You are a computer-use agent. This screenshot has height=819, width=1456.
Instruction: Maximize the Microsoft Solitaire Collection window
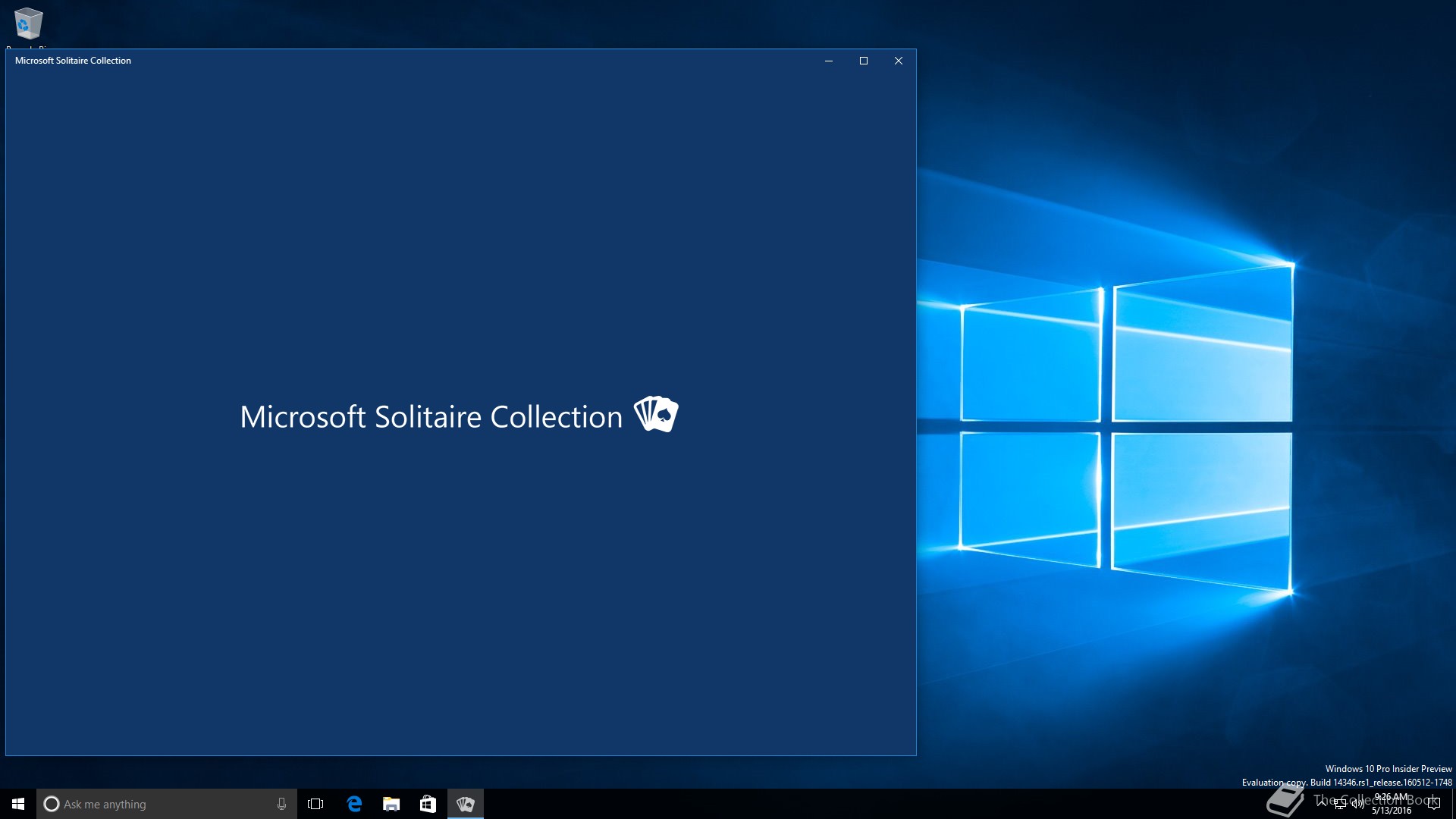click(864, 61)
